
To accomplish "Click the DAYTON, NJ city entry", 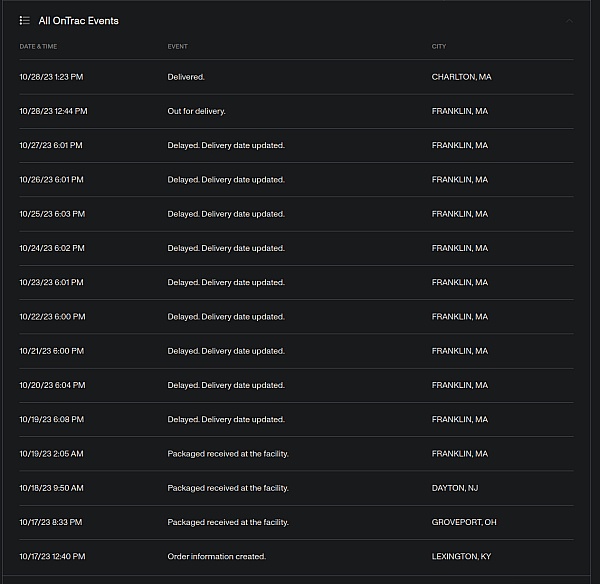I will [455, 488].
